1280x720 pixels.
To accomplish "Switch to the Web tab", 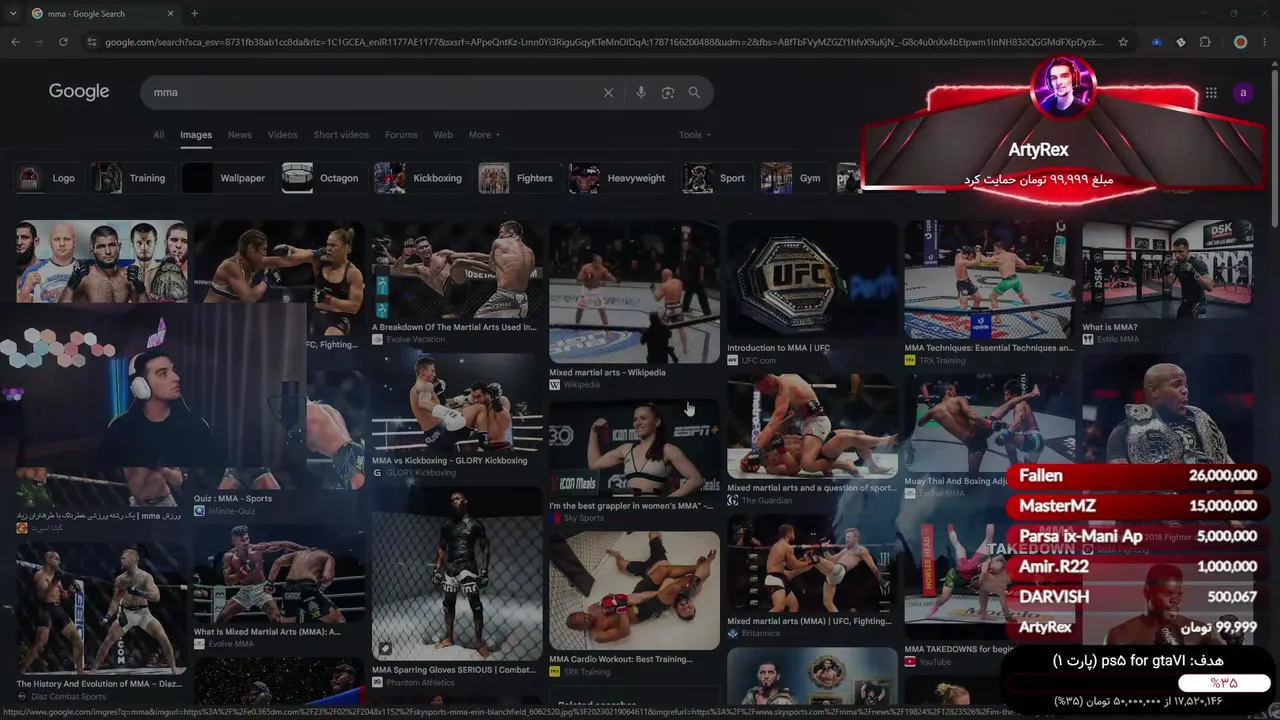I will [x=443, y=135].
